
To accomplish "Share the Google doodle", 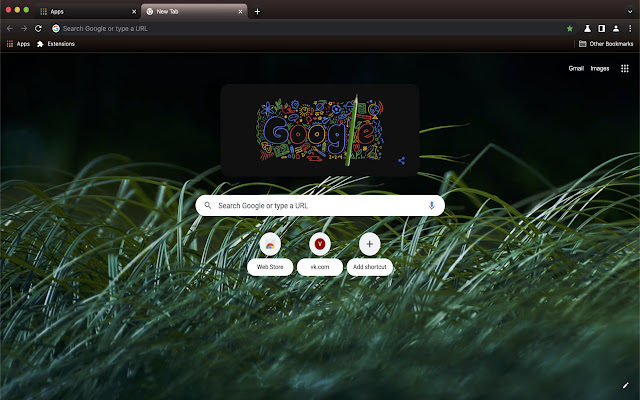I will click(402, 161).
